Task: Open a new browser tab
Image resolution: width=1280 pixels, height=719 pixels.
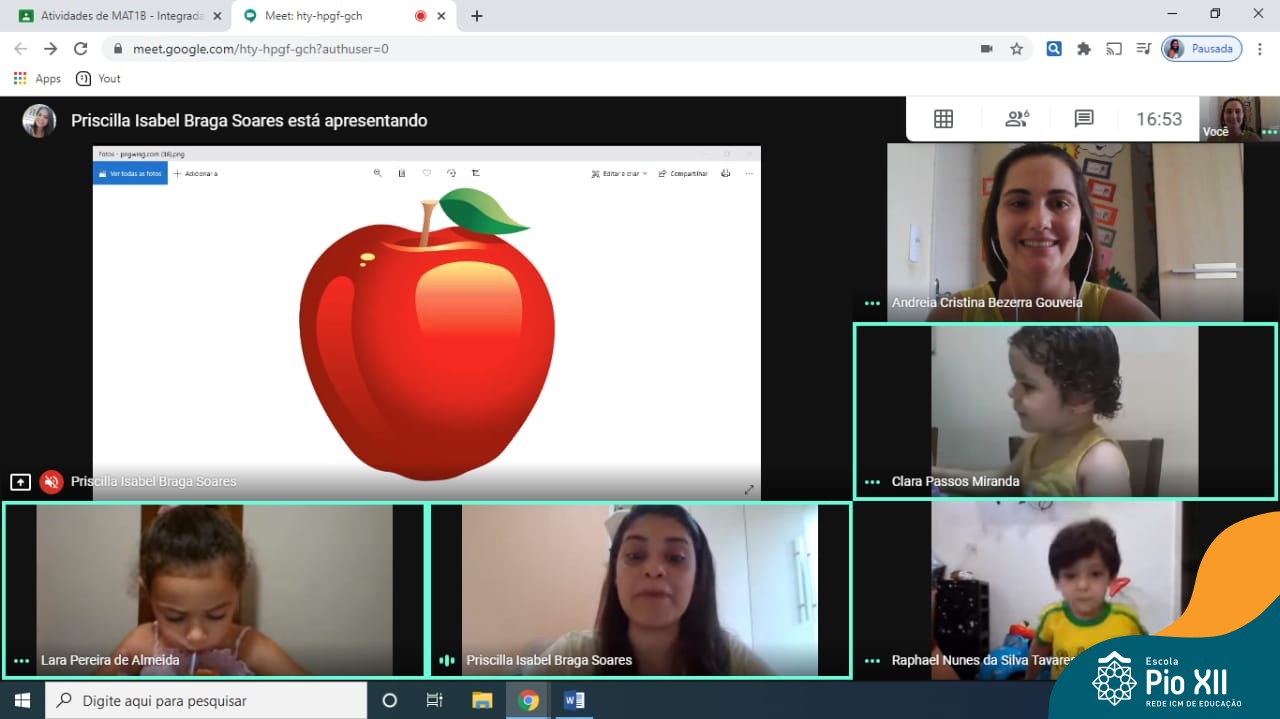Action: [477, 16]
